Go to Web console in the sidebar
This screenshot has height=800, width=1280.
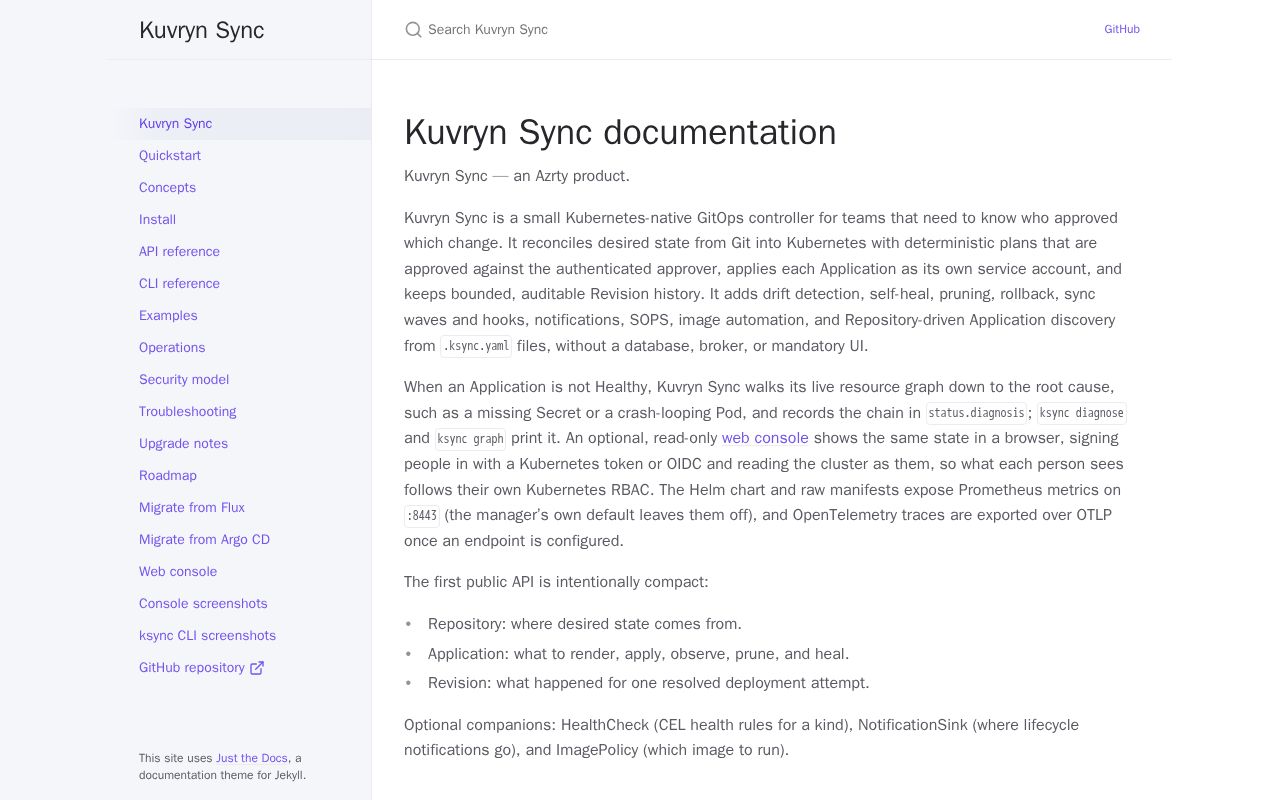tap(178, 572)
